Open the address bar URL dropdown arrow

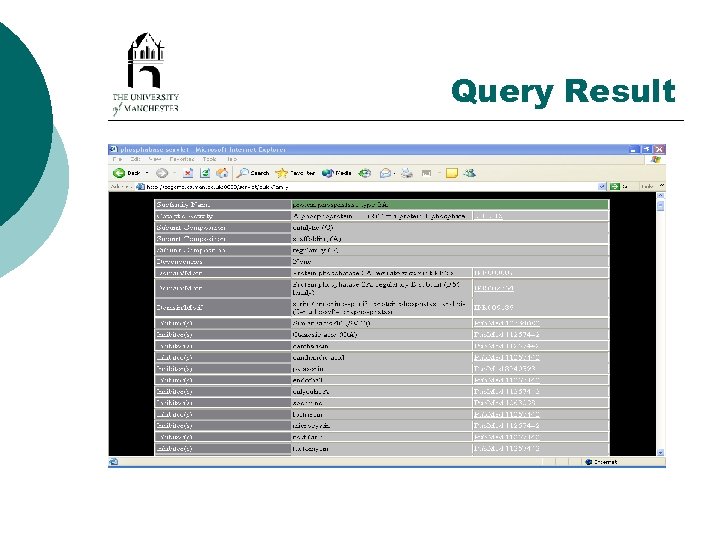click(602, 186)
